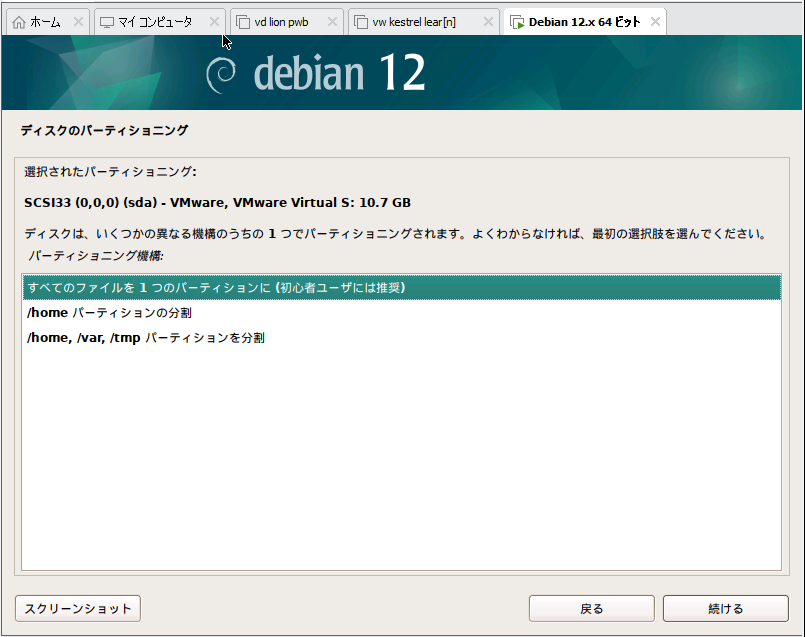Close the マイ コンピュータ tab

point(215,22)
